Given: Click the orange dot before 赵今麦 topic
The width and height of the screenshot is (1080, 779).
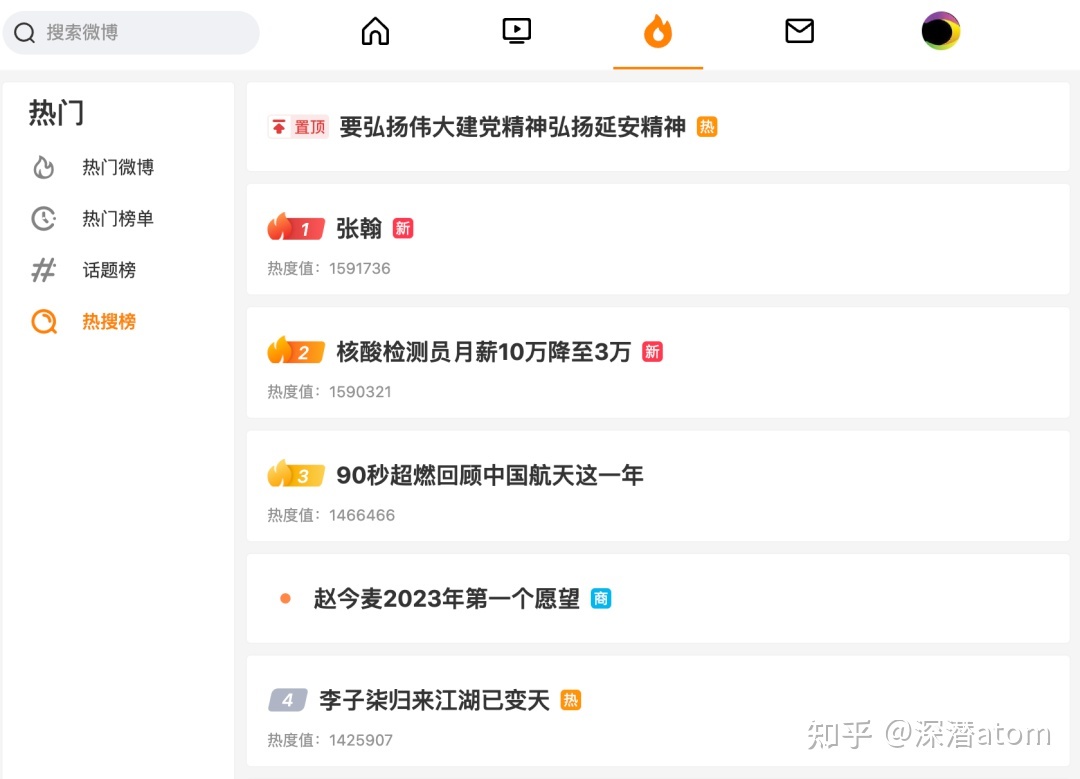Looking at the screenshot, I should pos(285,599).
